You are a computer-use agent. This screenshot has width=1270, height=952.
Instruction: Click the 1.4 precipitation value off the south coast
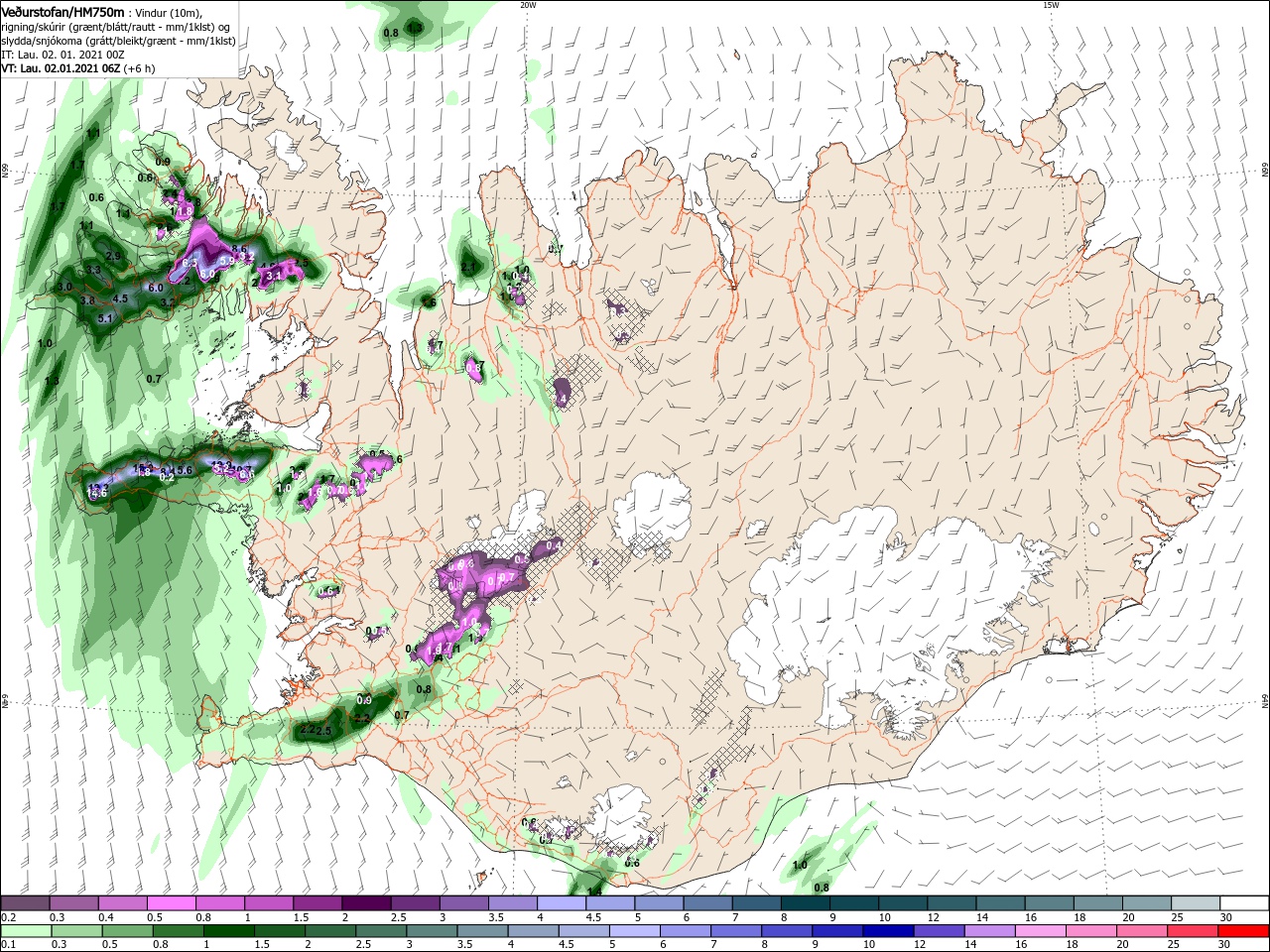594,892
